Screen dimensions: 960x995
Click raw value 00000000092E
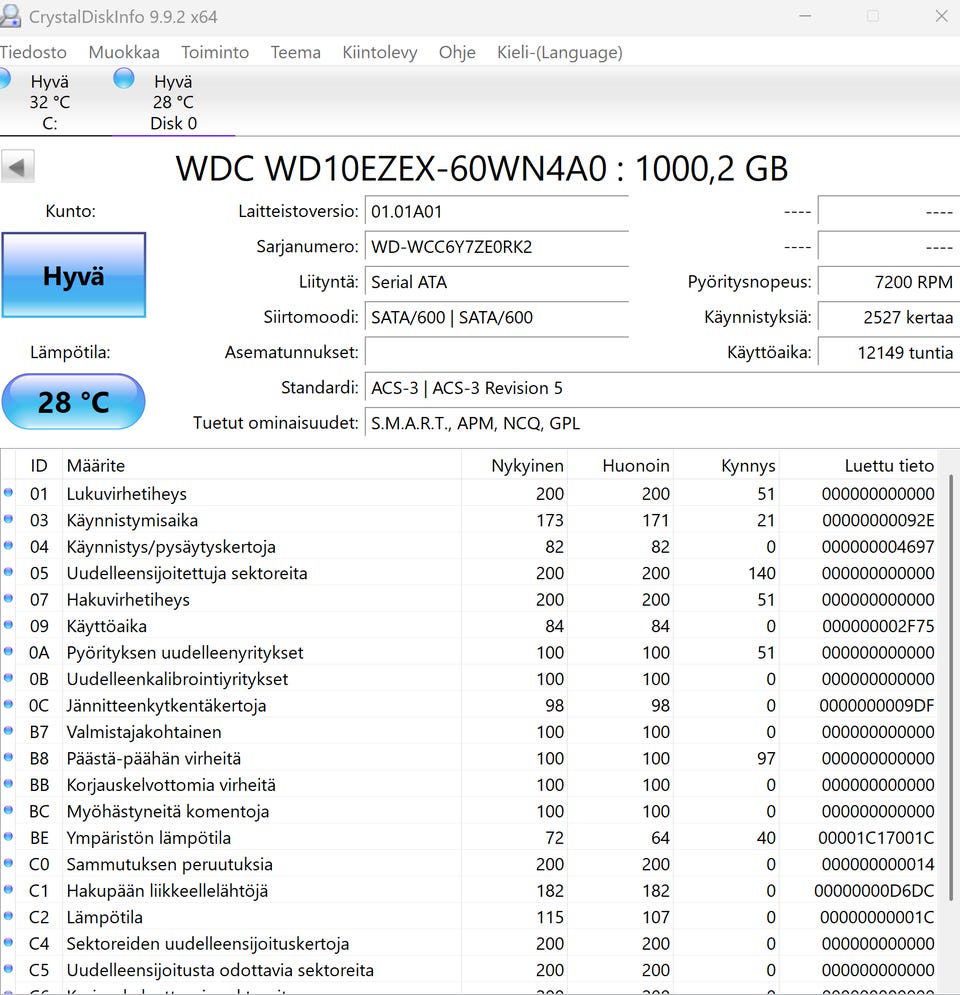point(878,520)
